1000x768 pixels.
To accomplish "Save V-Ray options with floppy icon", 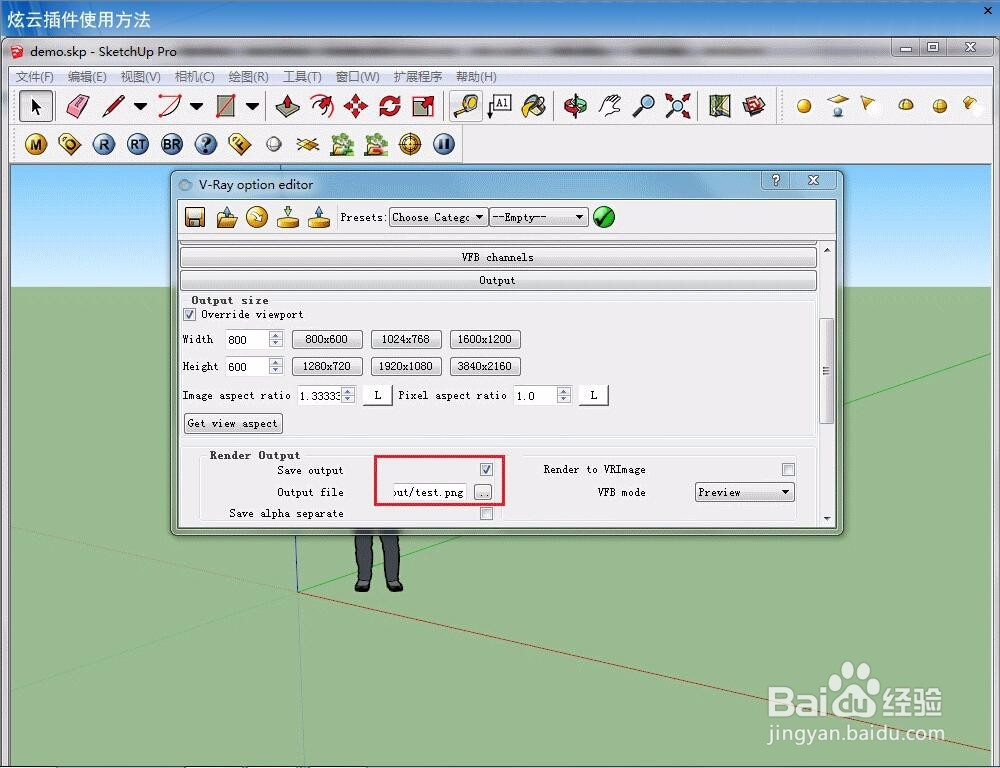I will click(195, 218).
